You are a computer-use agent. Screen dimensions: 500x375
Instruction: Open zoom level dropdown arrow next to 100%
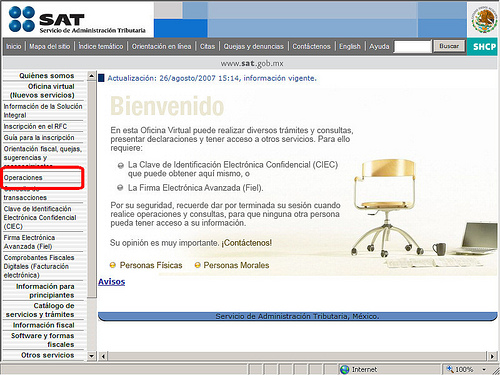(x=484, y=369)
